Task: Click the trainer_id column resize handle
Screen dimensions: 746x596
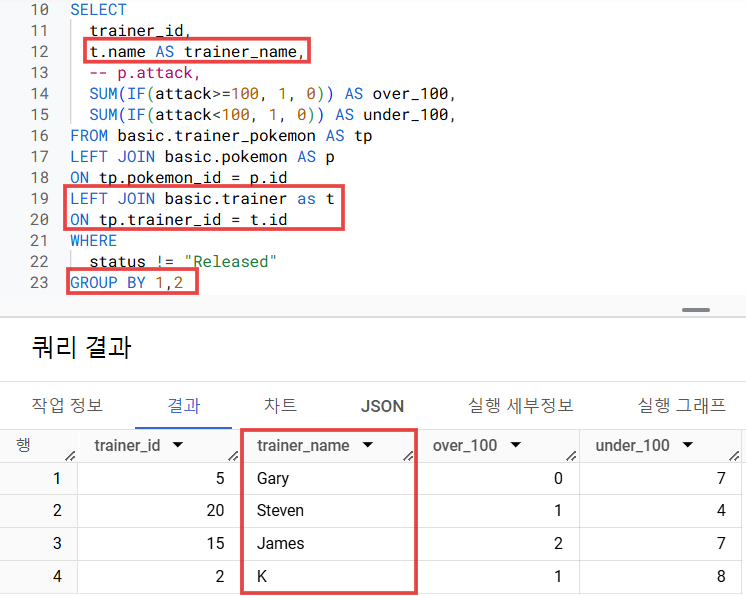Action: (x=233, y=456)
